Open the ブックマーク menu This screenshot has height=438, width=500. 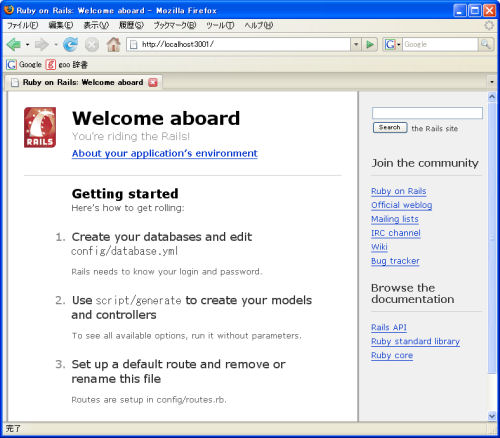(x=175, y=25)
